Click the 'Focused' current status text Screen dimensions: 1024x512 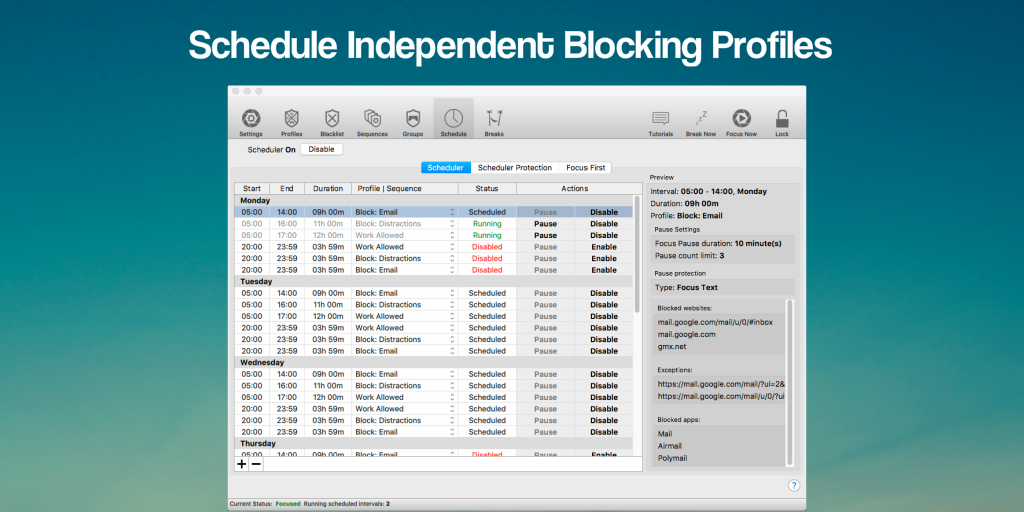[x=288, y=504]
